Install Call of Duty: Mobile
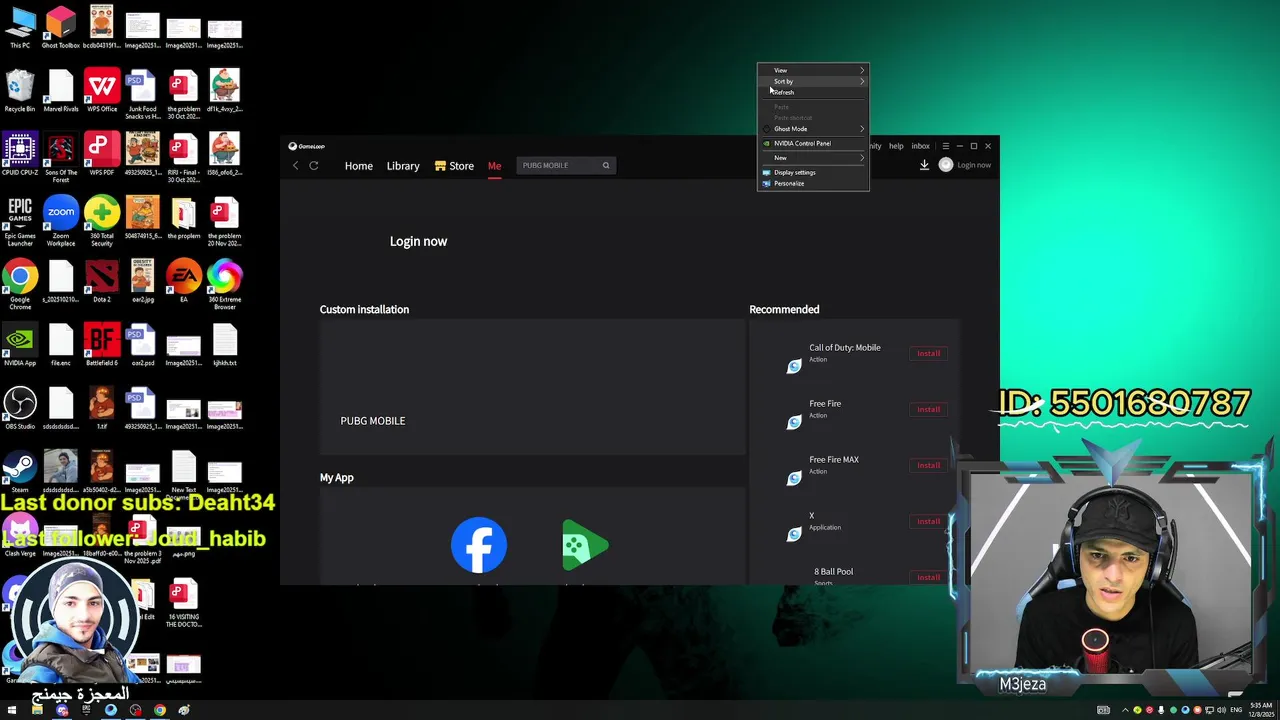Viewport: 1280px width, 720px height. tap(929, 354)
